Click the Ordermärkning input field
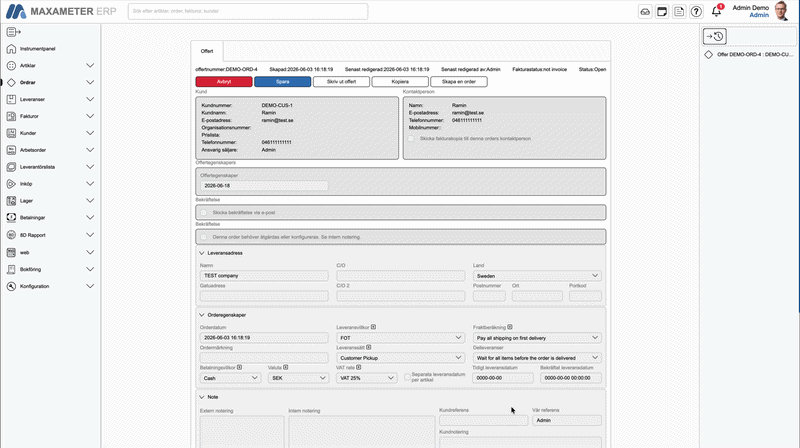The width and height of the screenshot is (800, 448). [264, 358]
